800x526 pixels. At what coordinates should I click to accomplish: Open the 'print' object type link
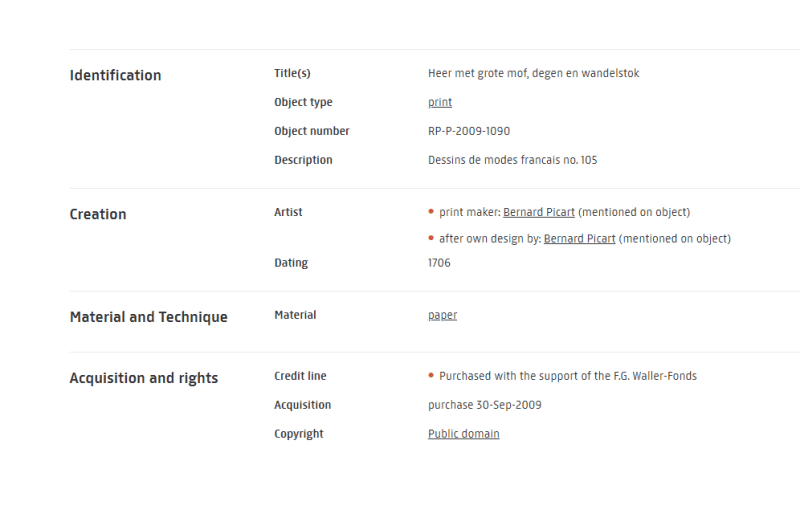440,102
